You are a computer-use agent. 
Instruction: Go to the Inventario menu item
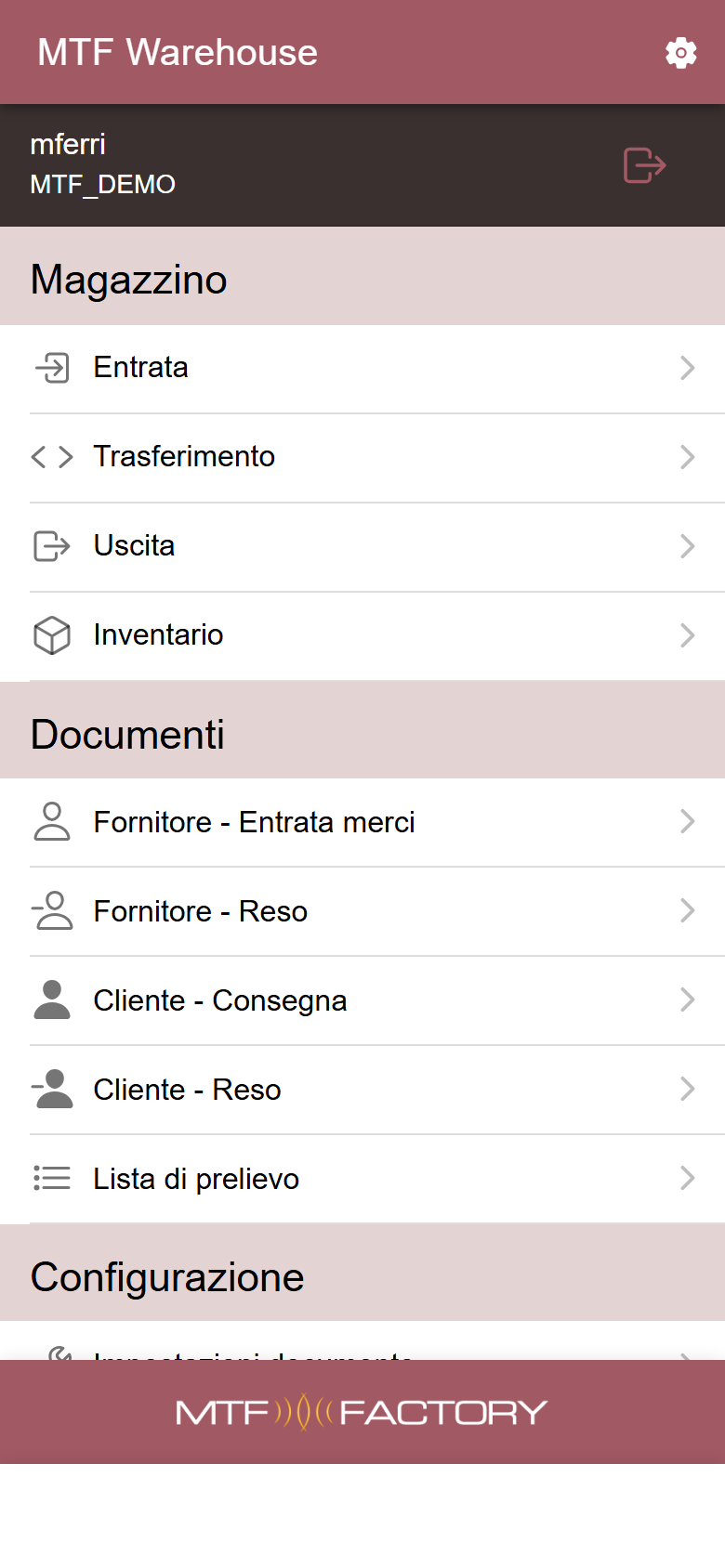362,636
